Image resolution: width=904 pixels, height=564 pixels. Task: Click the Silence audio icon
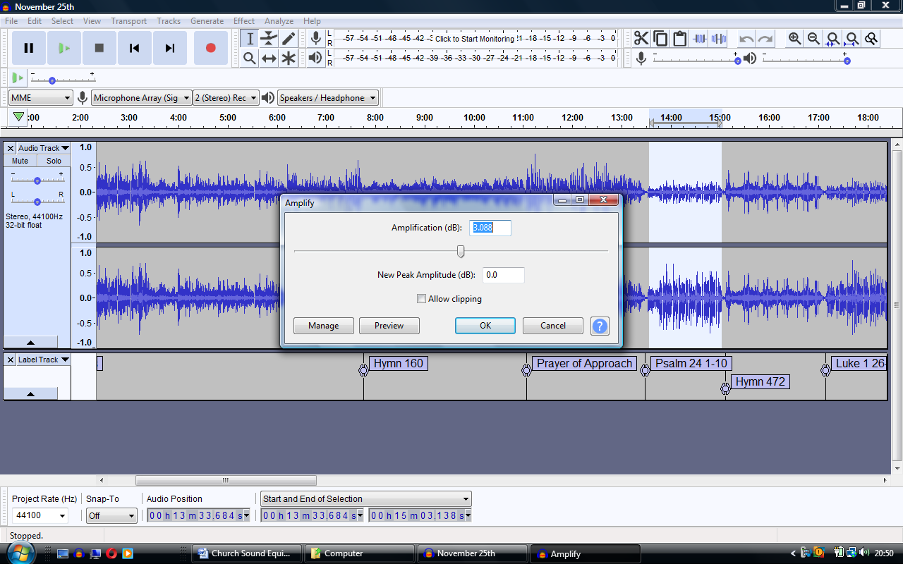719,39
